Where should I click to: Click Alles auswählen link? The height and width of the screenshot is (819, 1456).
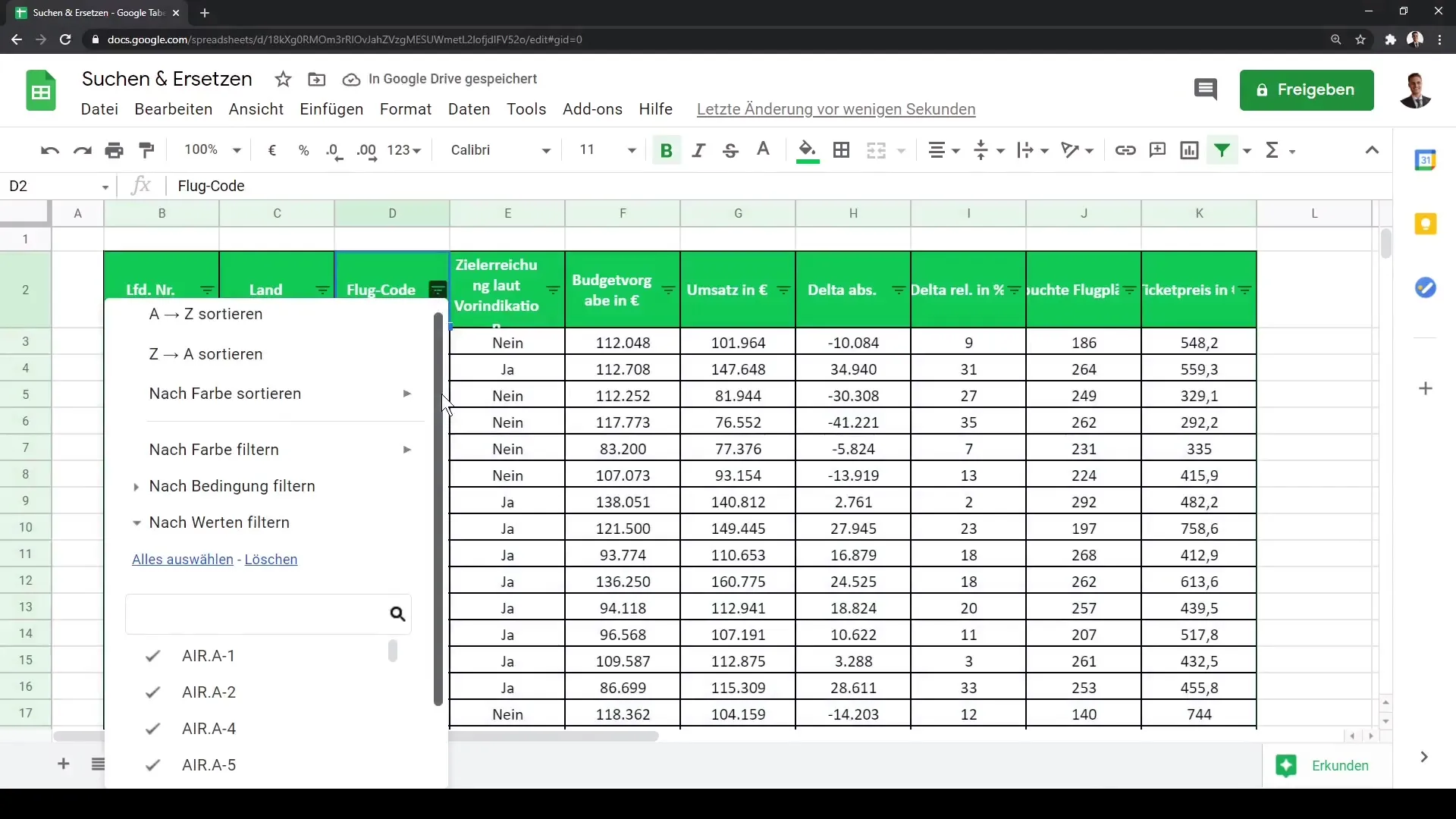pyautogui.click(x=183, y=560)
